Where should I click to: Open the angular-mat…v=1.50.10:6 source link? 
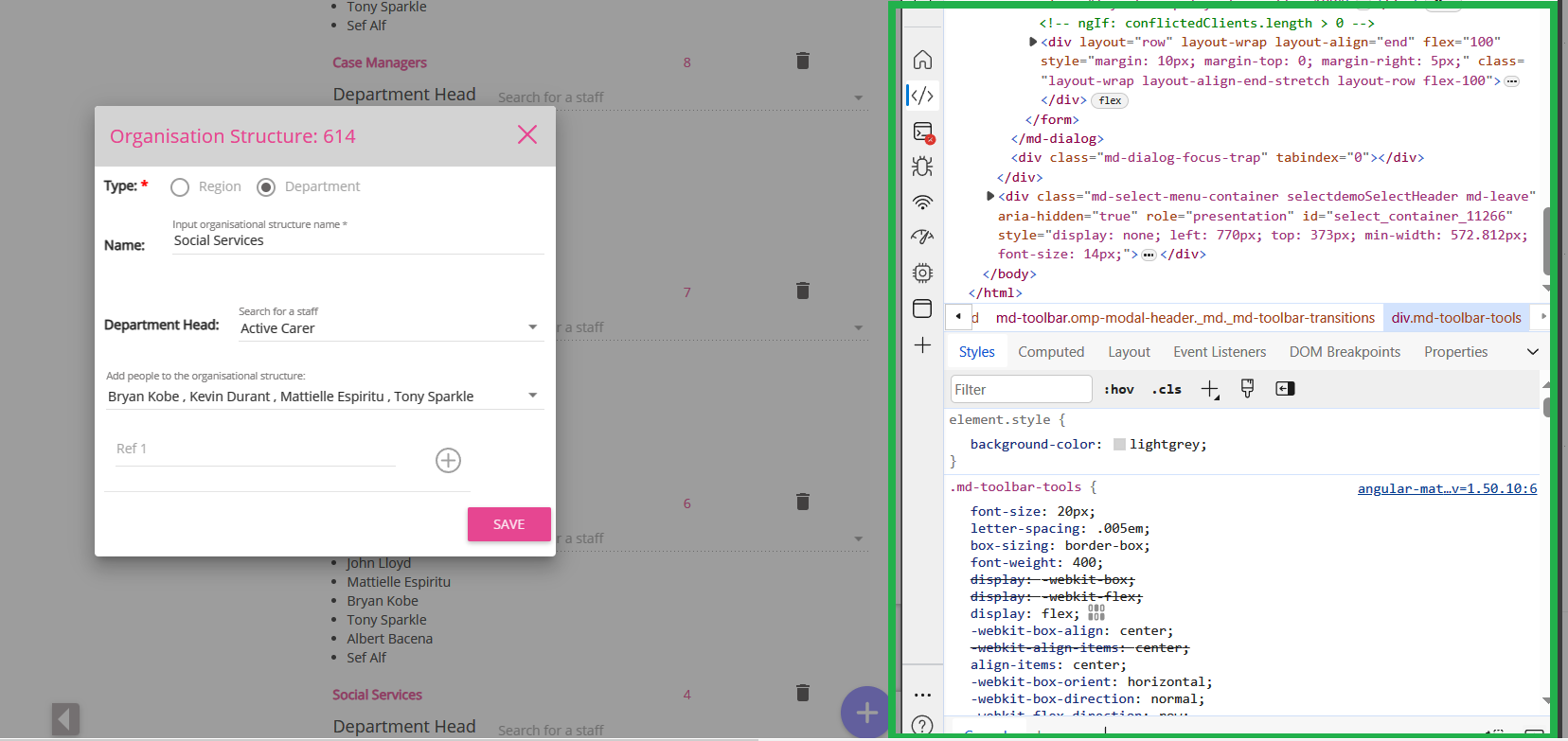(x=1447, y=488)
